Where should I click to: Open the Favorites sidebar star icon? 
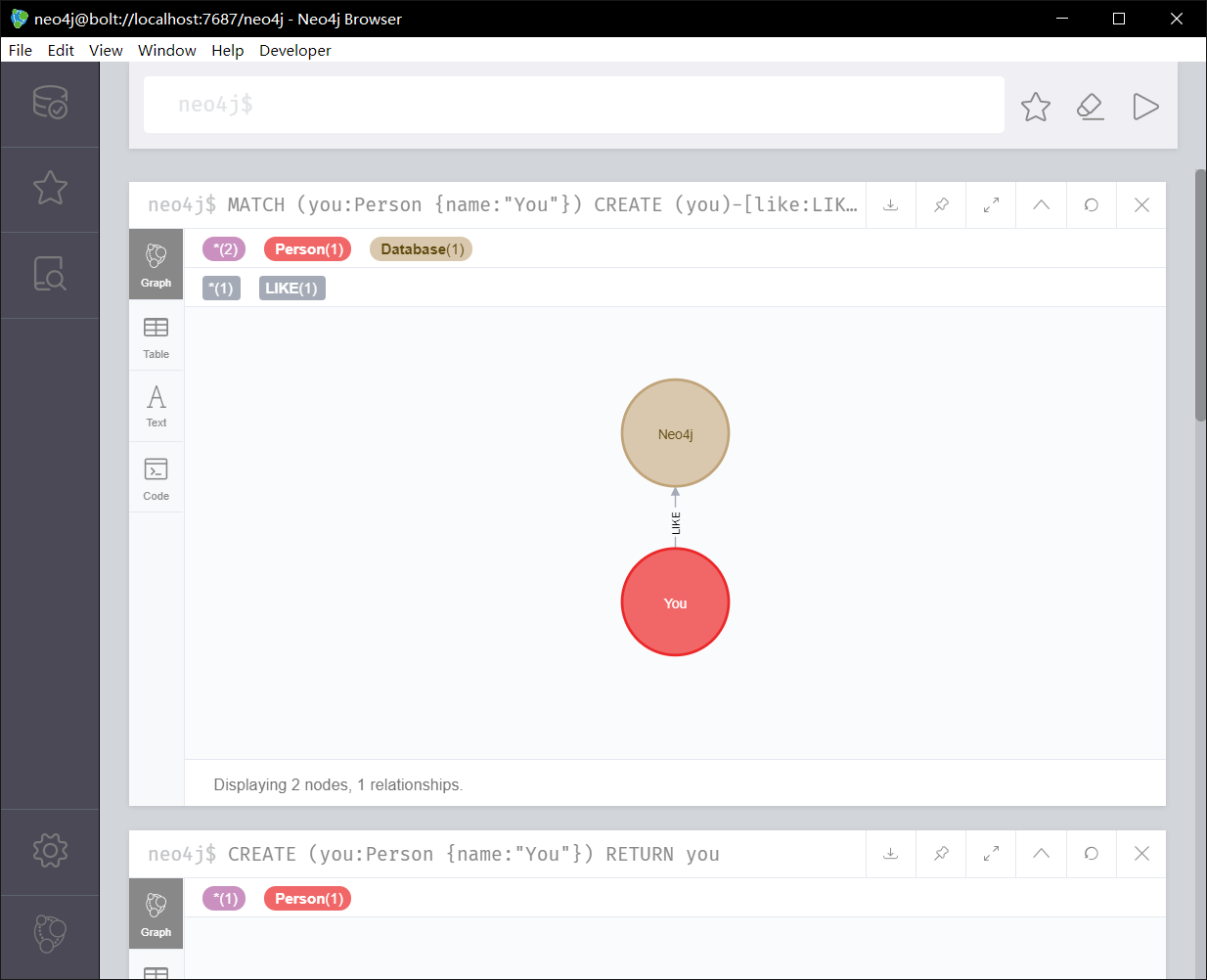50,188
